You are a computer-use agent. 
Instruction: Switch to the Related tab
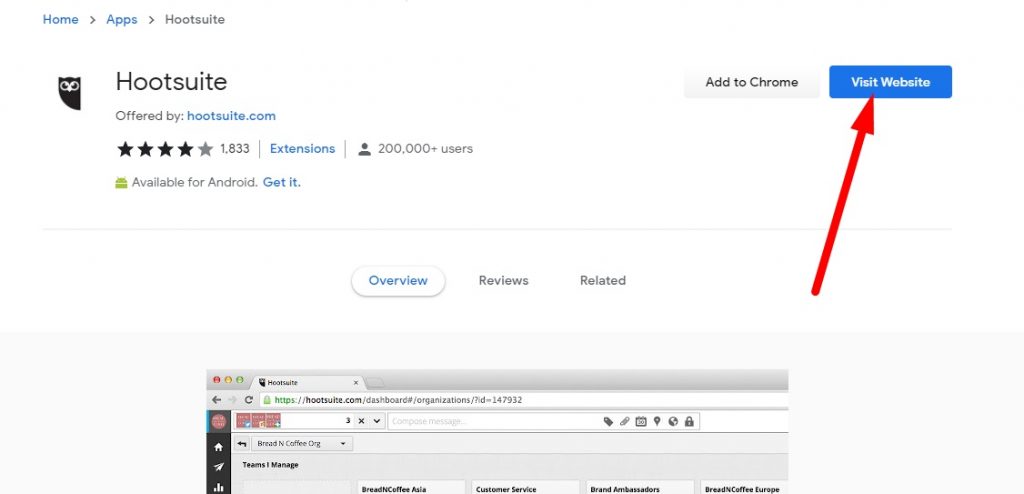pos(603,281)
